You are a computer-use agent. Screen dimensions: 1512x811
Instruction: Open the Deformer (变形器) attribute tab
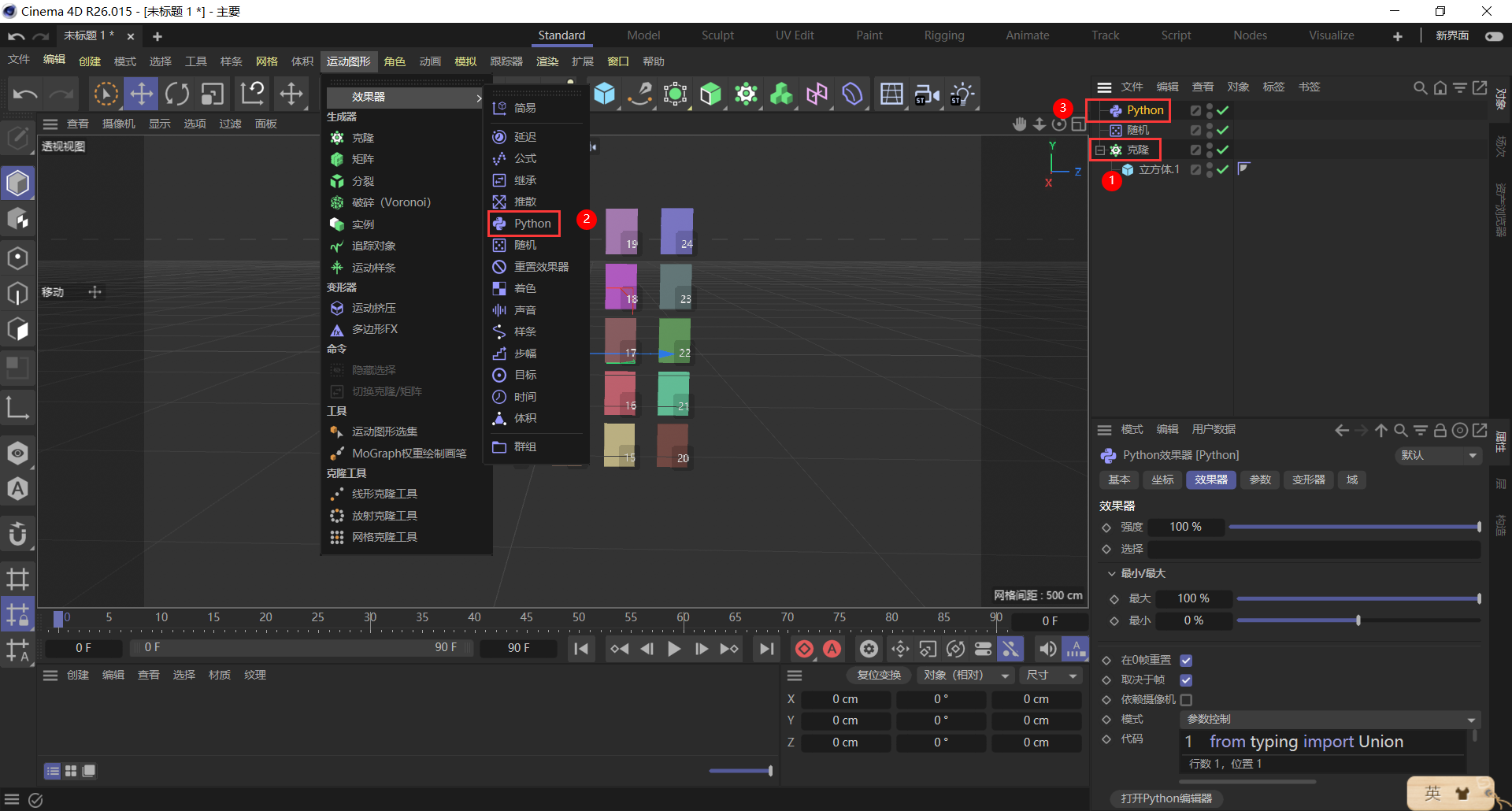pyautogui.click(x=1308, y=480)
